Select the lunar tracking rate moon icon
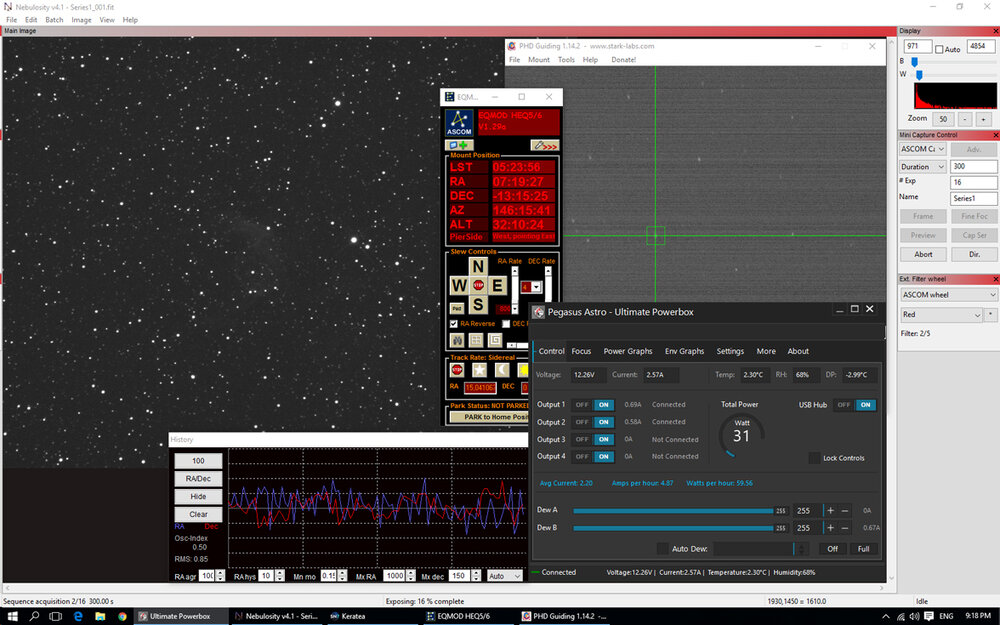The width and height of the screenshot is (1000, 625). (501, 370)
